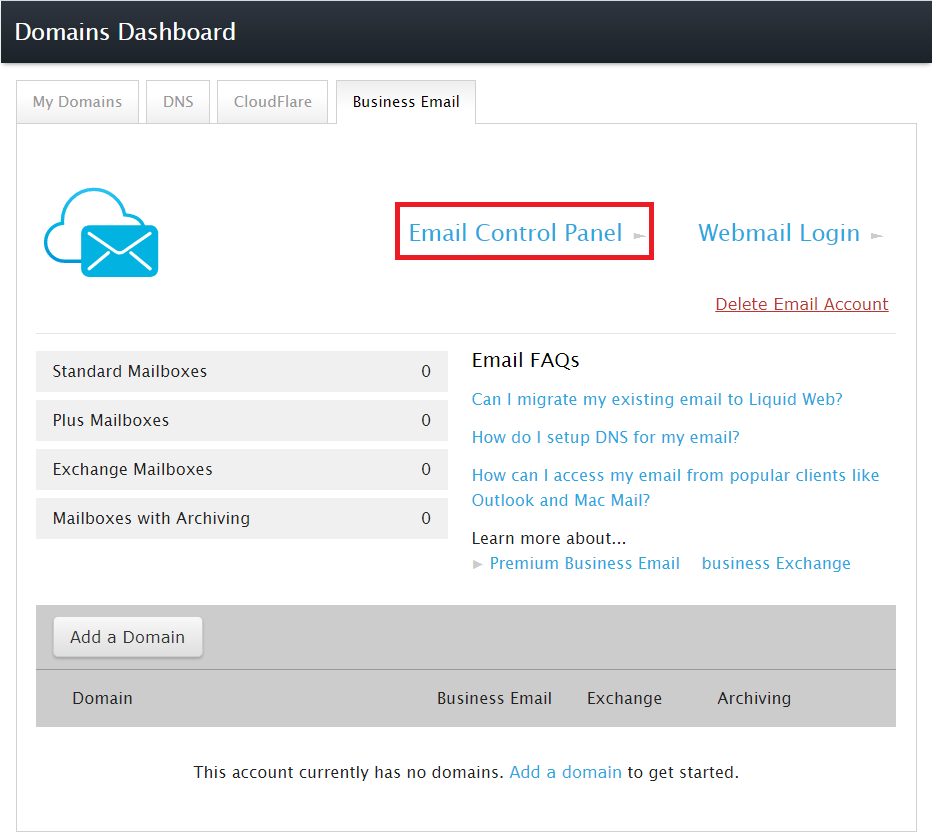This screenshot has width=932, height=835.
Task: Click Add a domain to get started
Action: click(565, 773)
